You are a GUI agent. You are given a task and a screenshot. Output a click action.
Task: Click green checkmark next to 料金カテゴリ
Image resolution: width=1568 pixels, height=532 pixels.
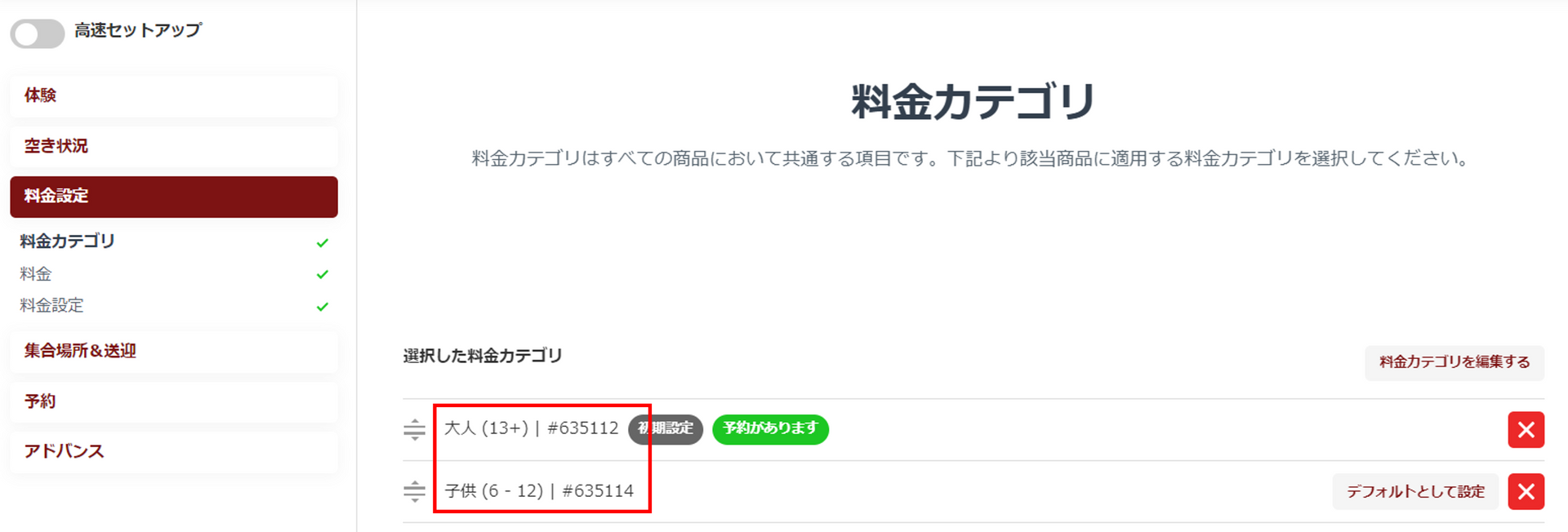[323, 243]
